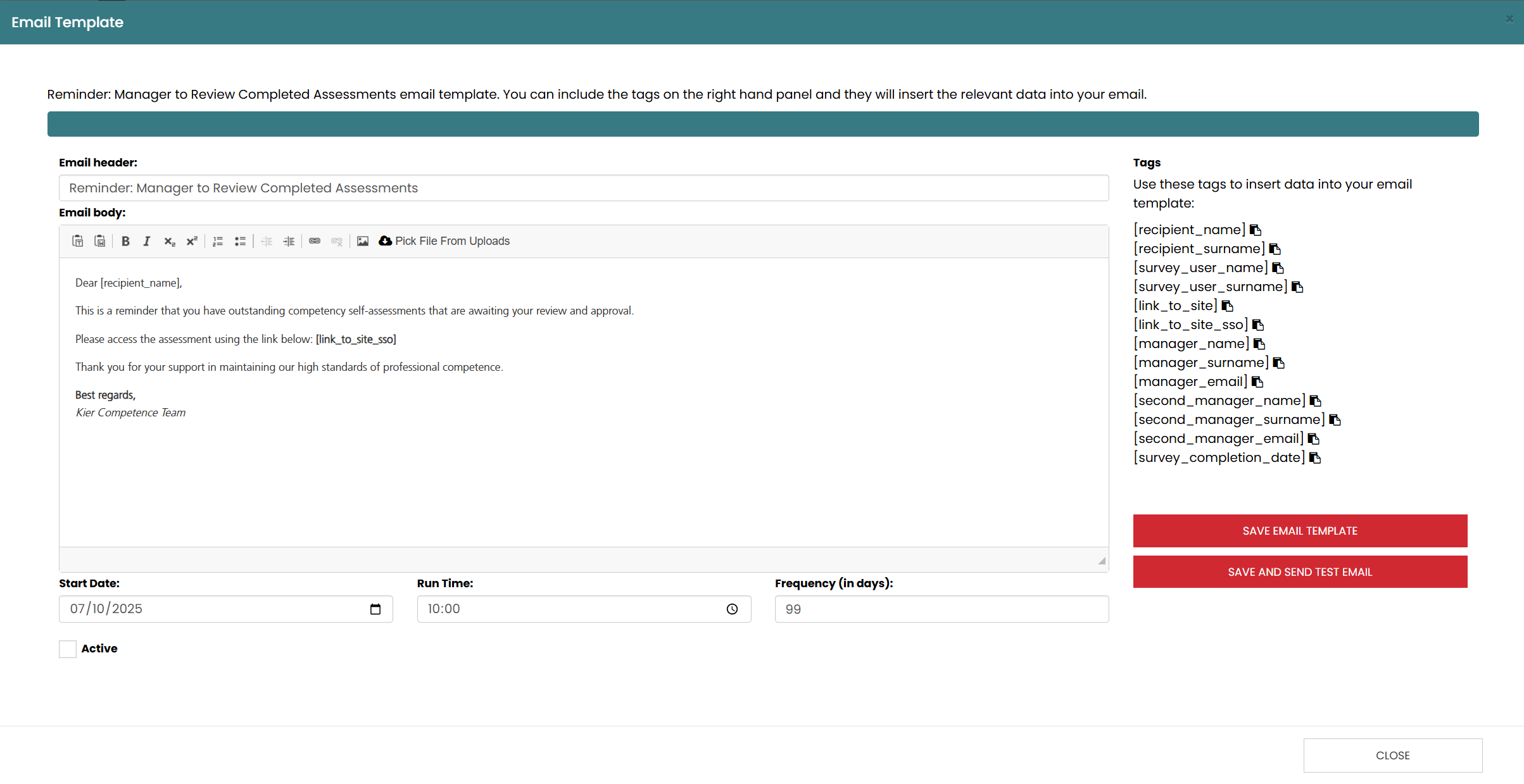The height and width of the screenshot is (784, 1524).
Task: Insert a numbered list
Action: pos(218,241)
